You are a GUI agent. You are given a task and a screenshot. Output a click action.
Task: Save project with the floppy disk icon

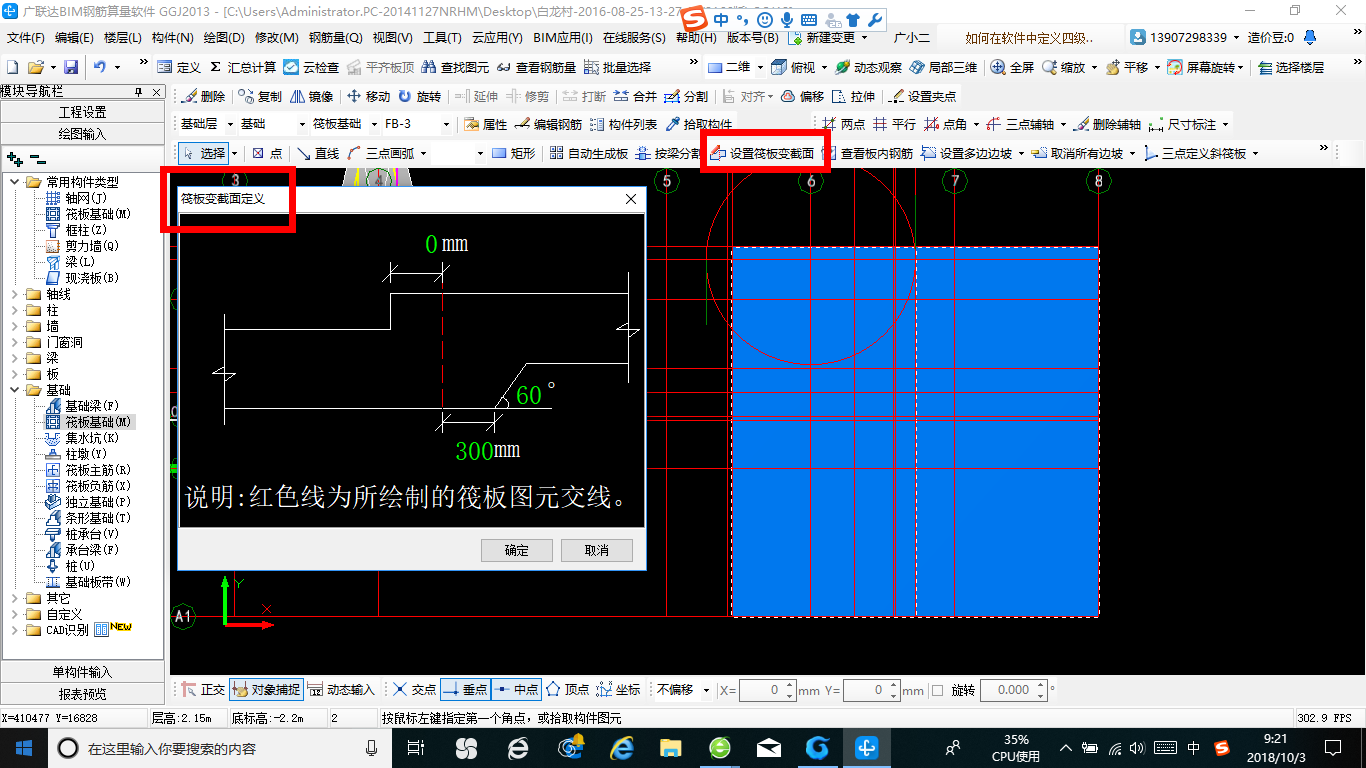tap(71, 67)
